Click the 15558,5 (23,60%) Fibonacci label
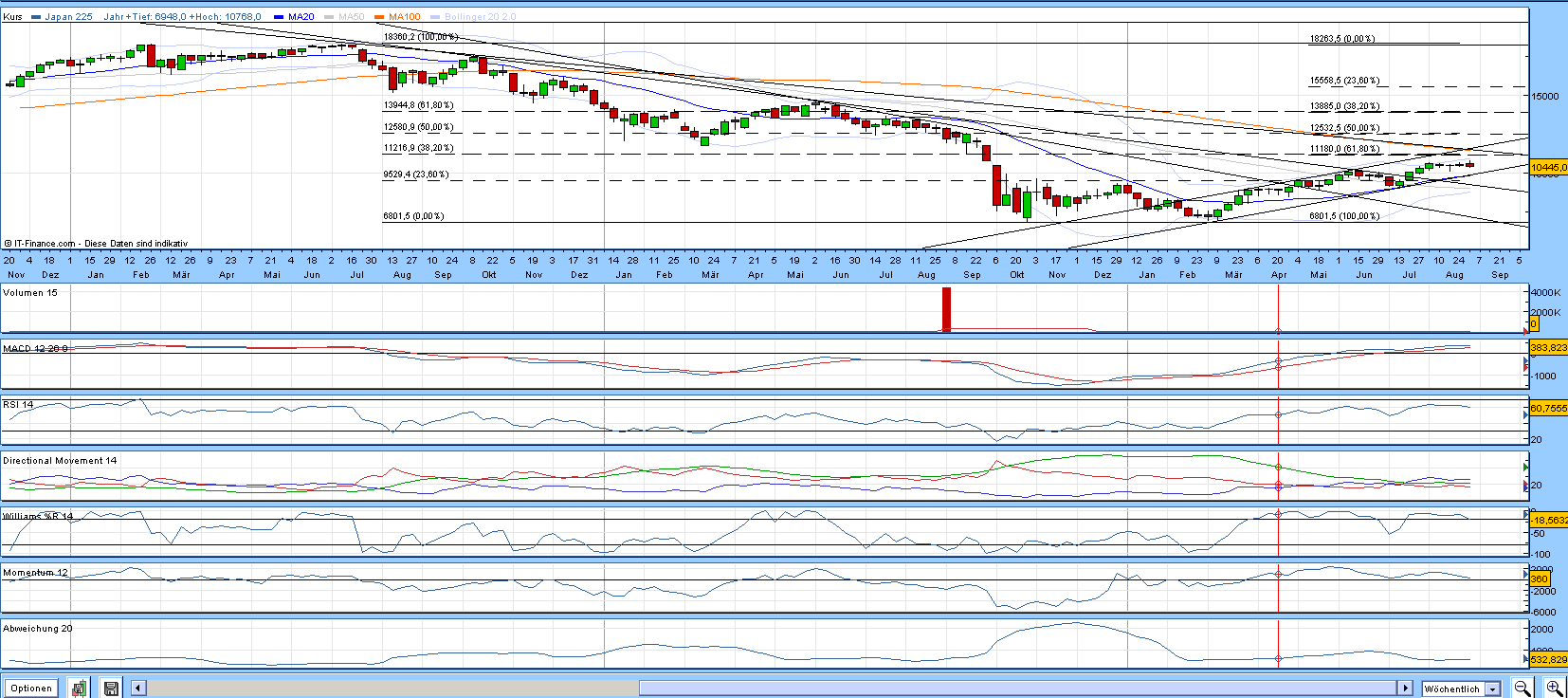Viewport: 1568px width, 698px height. point(1344,82)
